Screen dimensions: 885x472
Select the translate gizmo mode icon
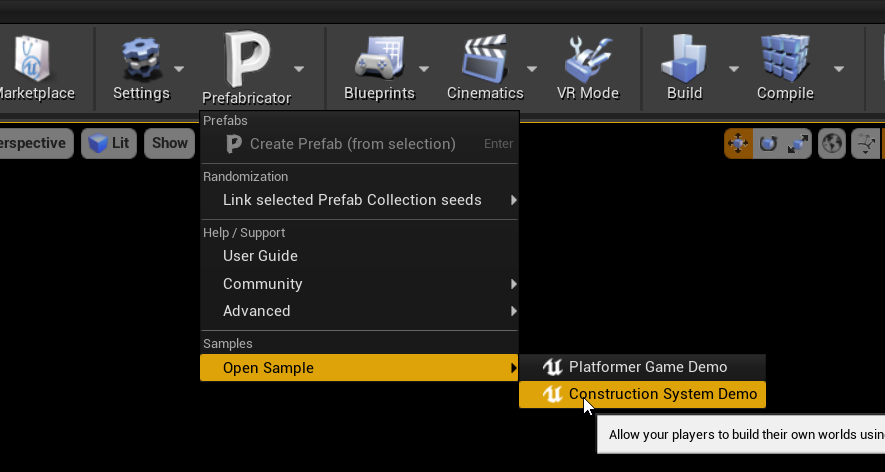tap(738, 143)
